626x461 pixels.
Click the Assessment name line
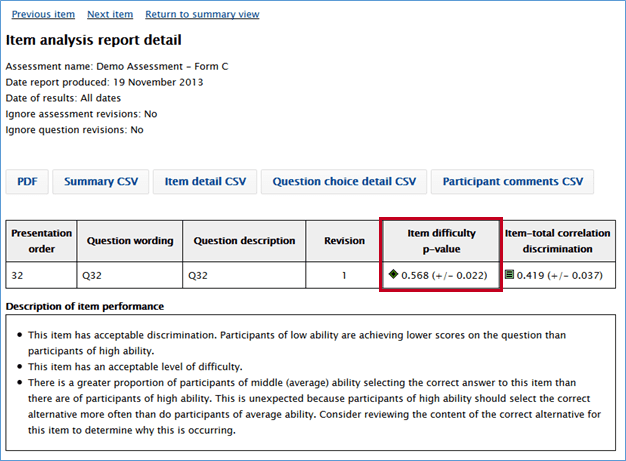pos(117,67)
